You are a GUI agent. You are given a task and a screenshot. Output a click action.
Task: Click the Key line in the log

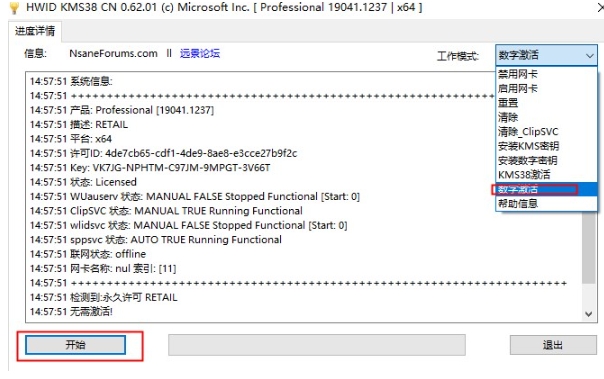(150, 168)
